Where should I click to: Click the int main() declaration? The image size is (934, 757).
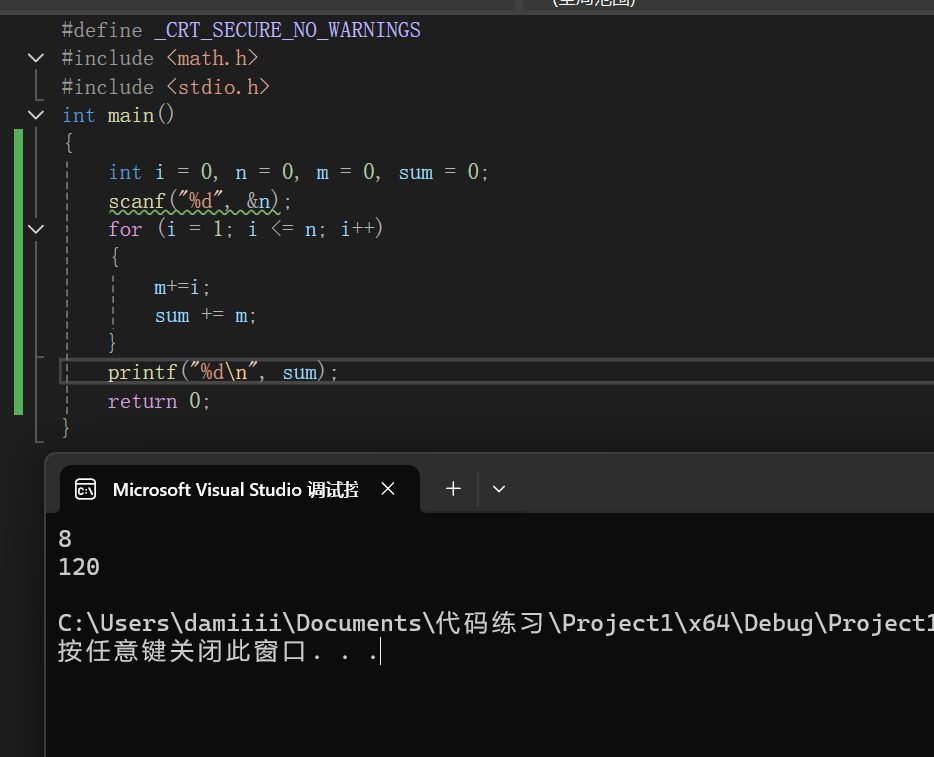point(118,115)
